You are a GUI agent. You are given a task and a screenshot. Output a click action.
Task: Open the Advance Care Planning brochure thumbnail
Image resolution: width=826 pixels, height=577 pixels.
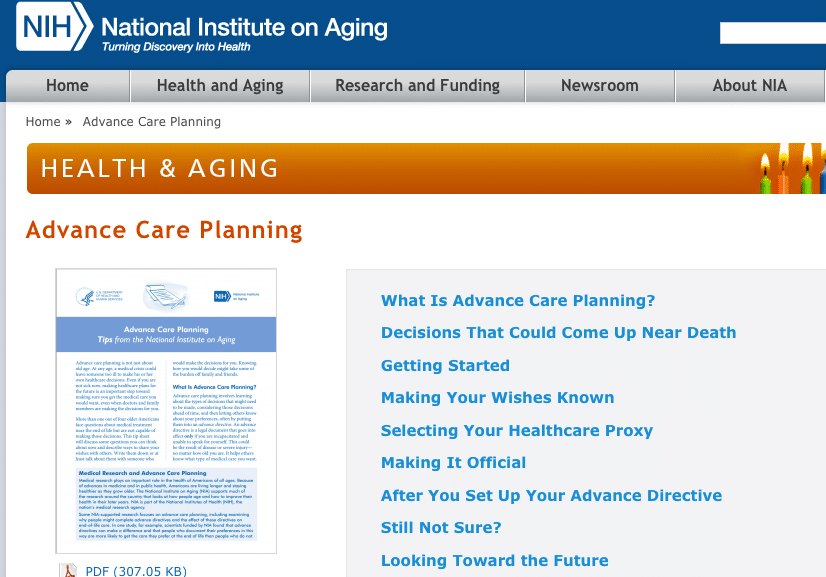[166, 411]
